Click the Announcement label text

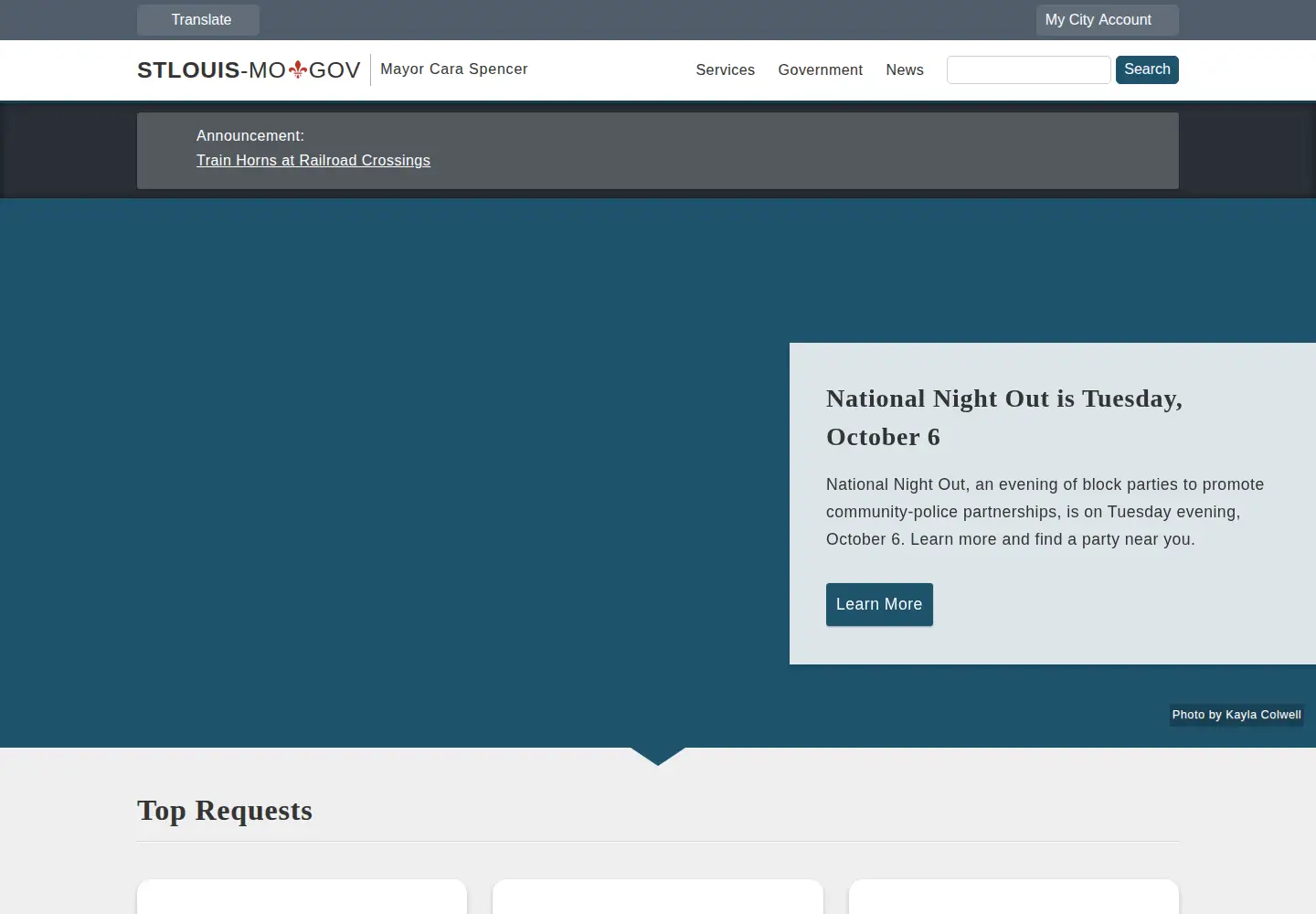pyautogui.click(x=250, y=136)
